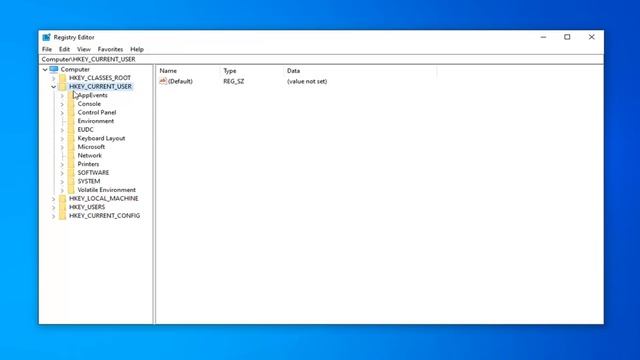Expand the SOFTWARE key arrow

[62, 173]
